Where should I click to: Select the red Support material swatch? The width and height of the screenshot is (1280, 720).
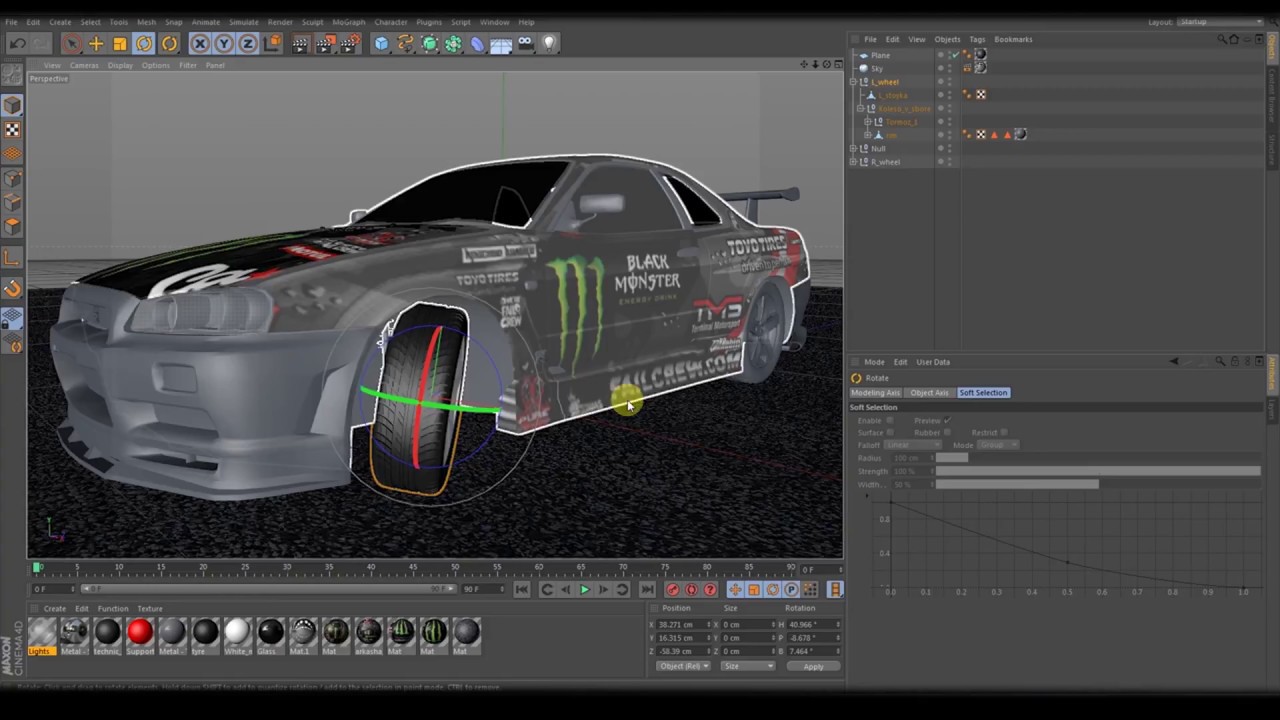[140, 631]
